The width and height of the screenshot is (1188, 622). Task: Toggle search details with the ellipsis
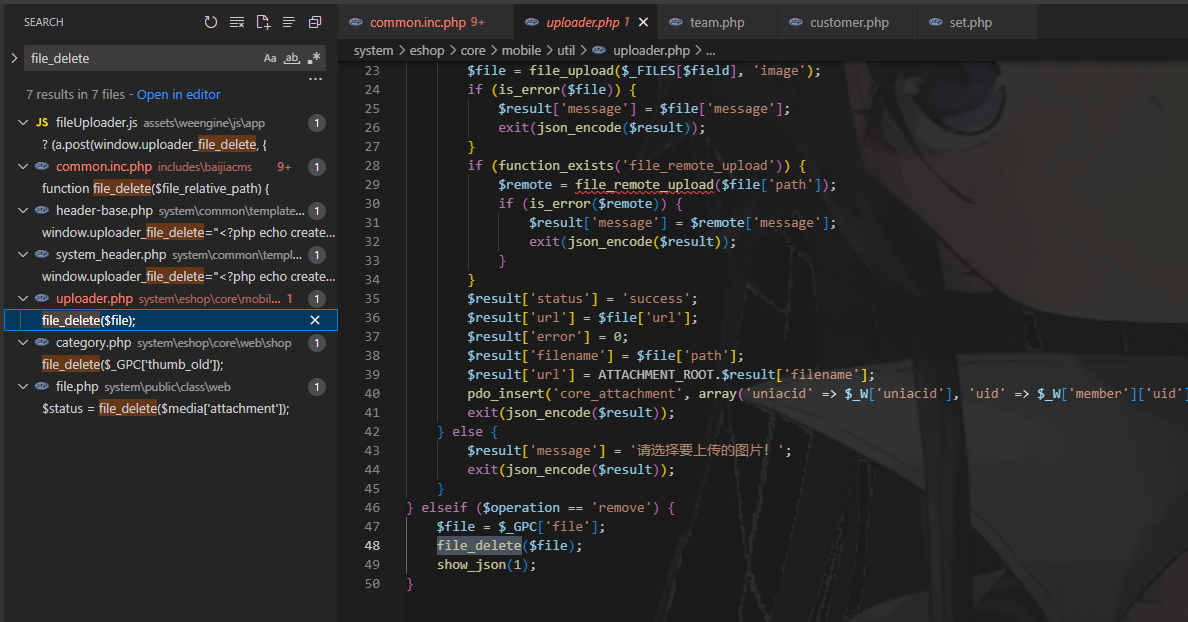tap(315, 78)
